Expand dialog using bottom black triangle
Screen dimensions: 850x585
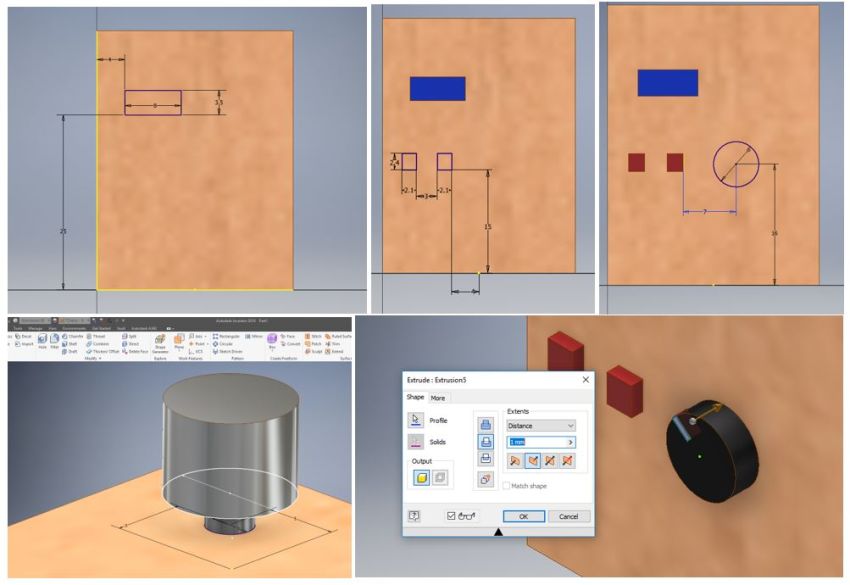498,532
